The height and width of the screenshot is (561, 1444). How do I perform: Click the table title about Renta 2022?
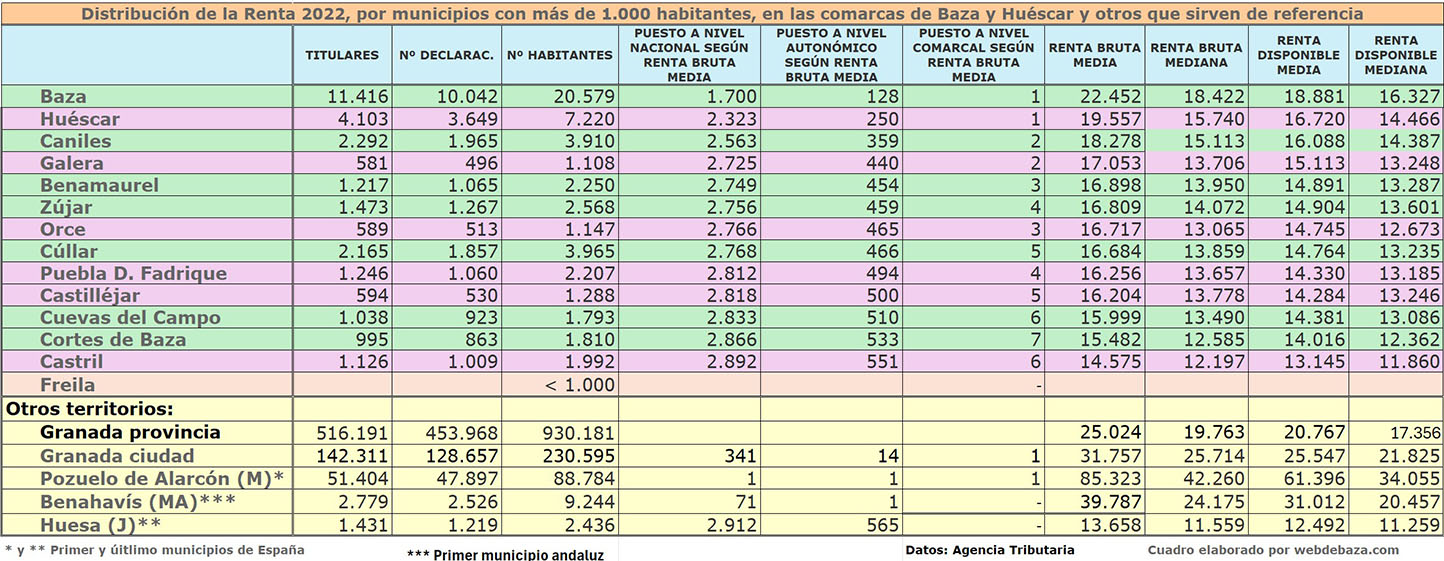click(x=721, y=14)
